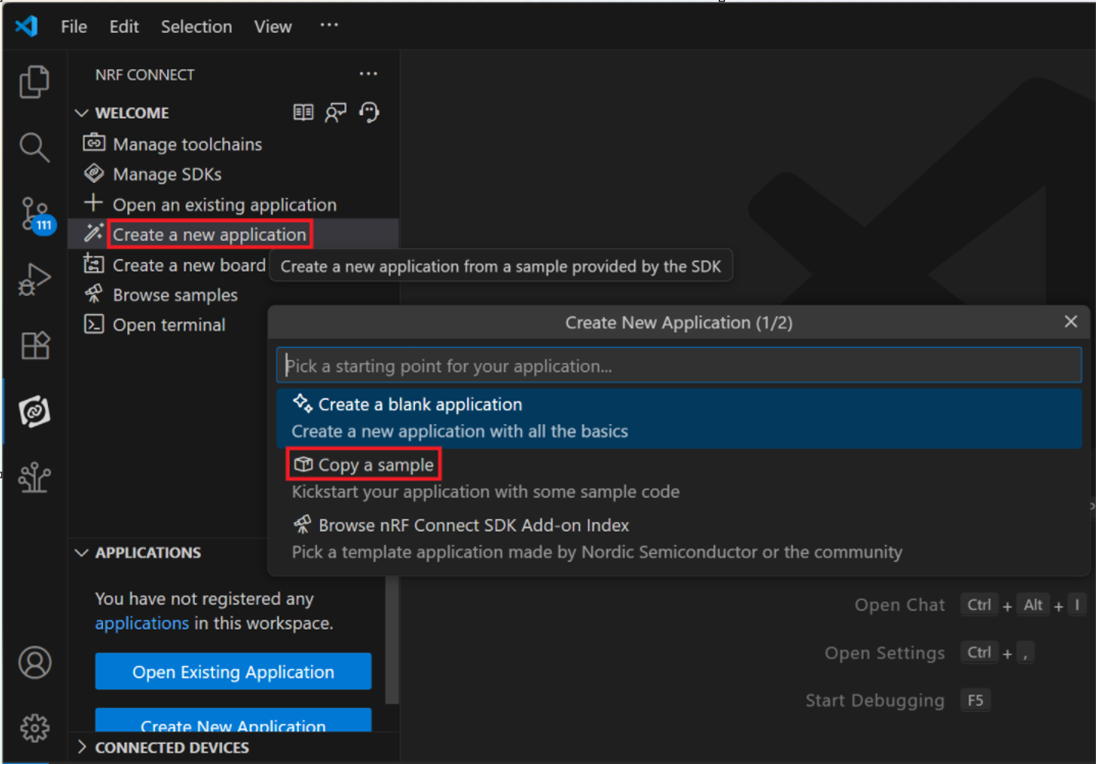Open the Extensions view icon
The image size is (1096, 764).
[34, 346]
